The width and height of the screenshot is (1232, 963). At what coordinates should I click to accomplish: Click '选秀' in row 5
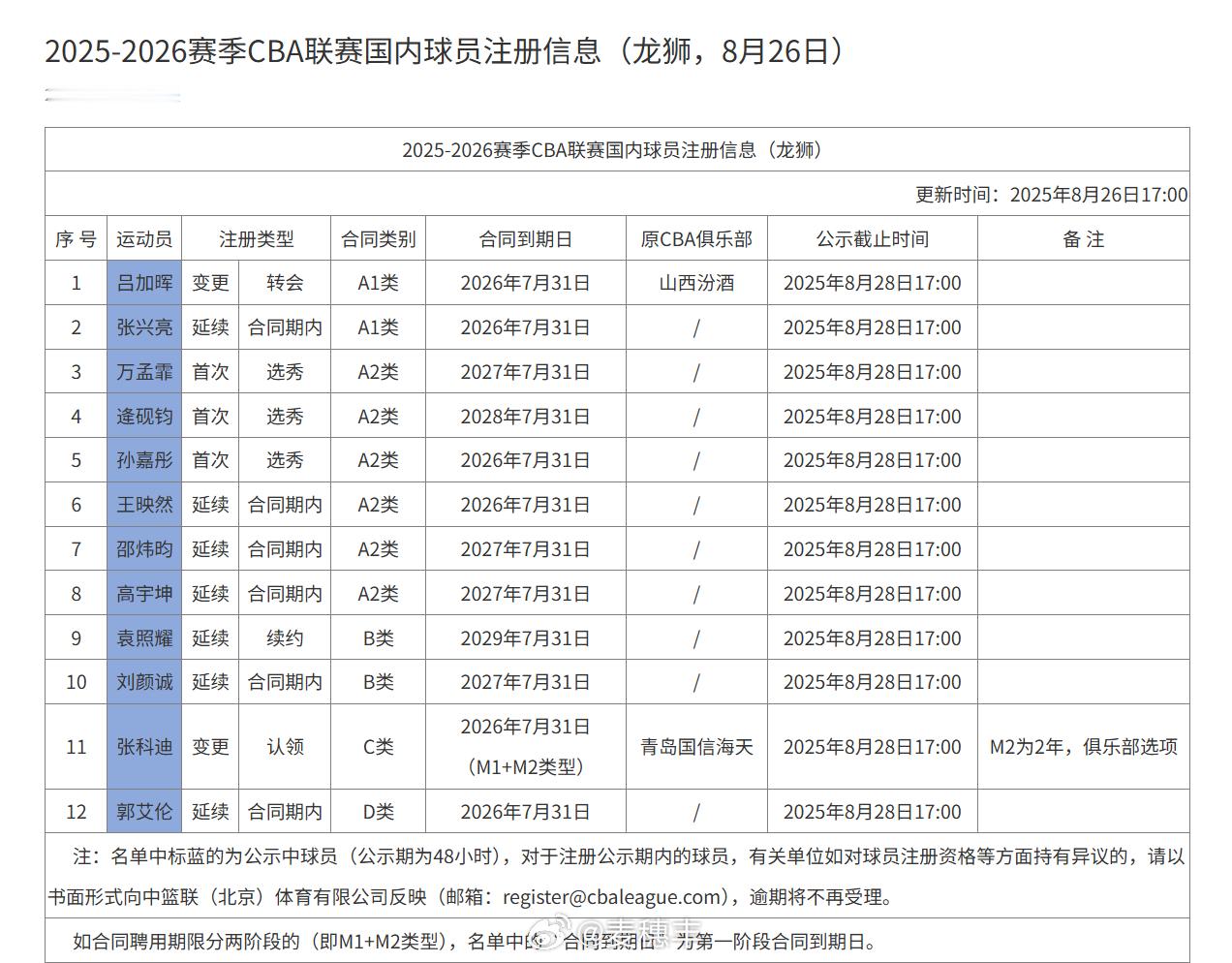(285, 460)
